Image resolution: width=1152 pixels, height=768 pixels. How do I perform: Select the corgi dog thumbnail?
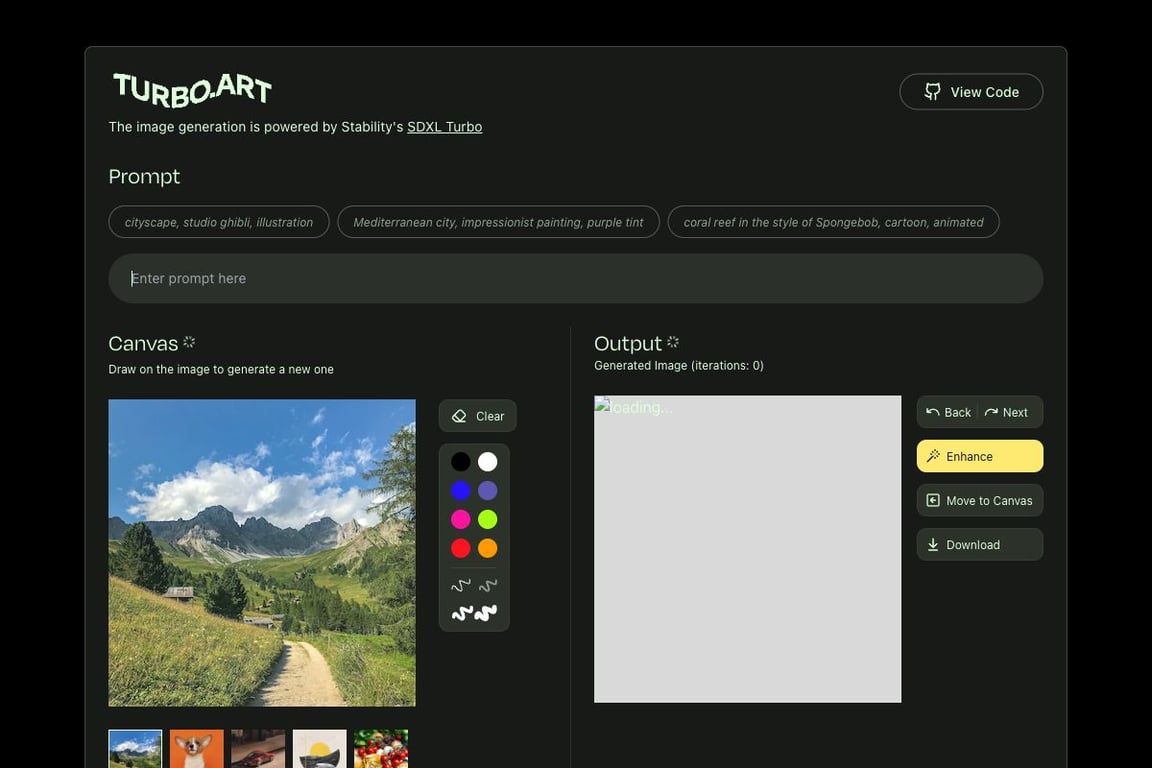click(197, 749)
